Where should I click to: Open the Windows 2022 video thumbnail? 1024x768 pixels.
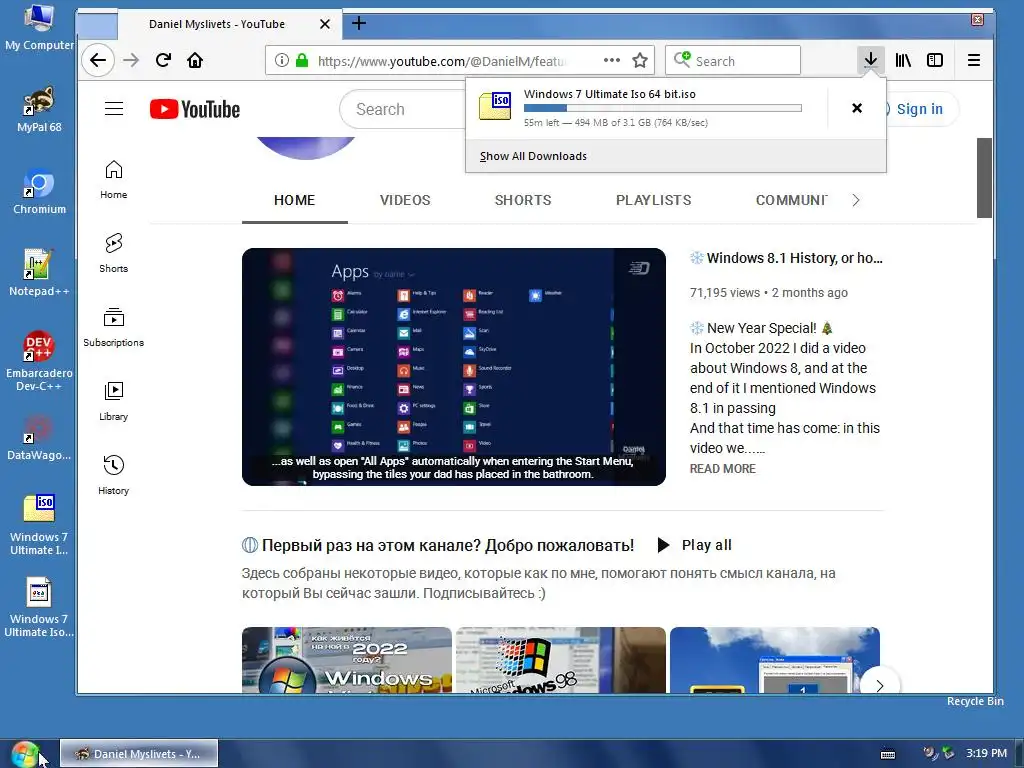(347, 660)
